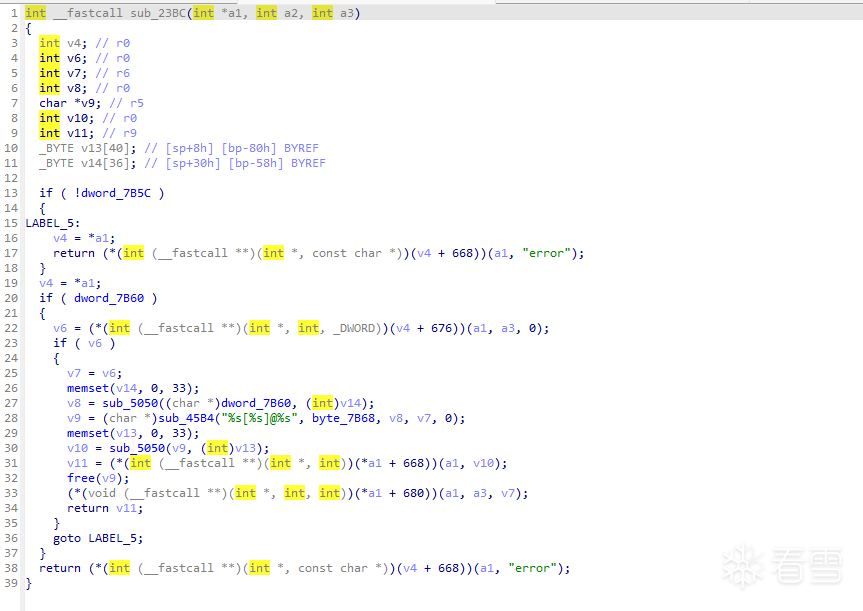This screenshot has height=611, width=863.
Task: Click parameter *a1 in function signature
Action: point(234,13)
